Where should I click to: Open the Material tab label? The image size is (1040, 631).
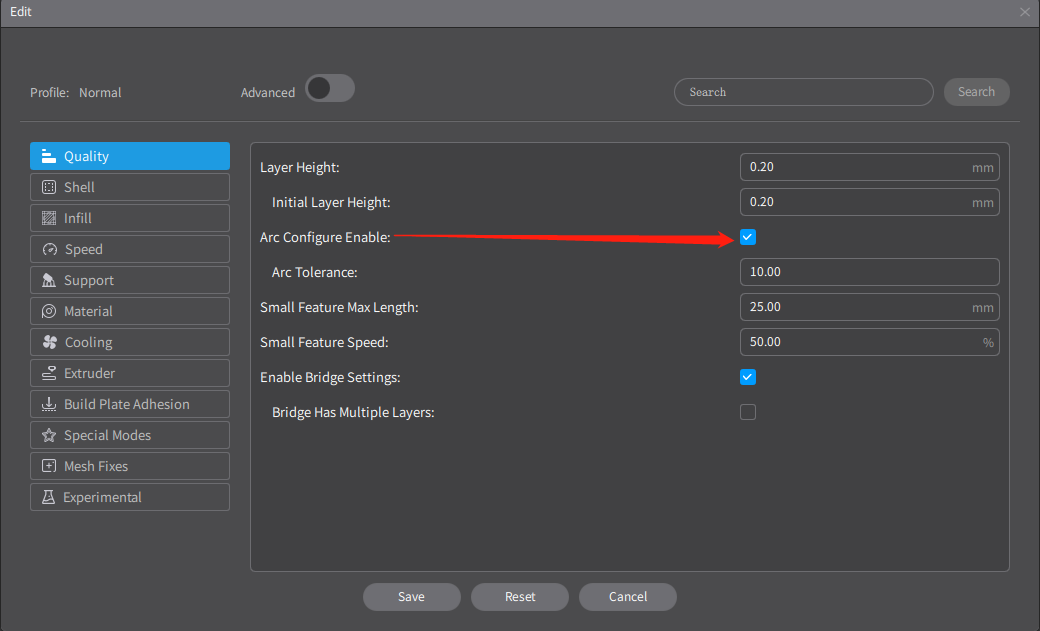click(x=88, y=311)
